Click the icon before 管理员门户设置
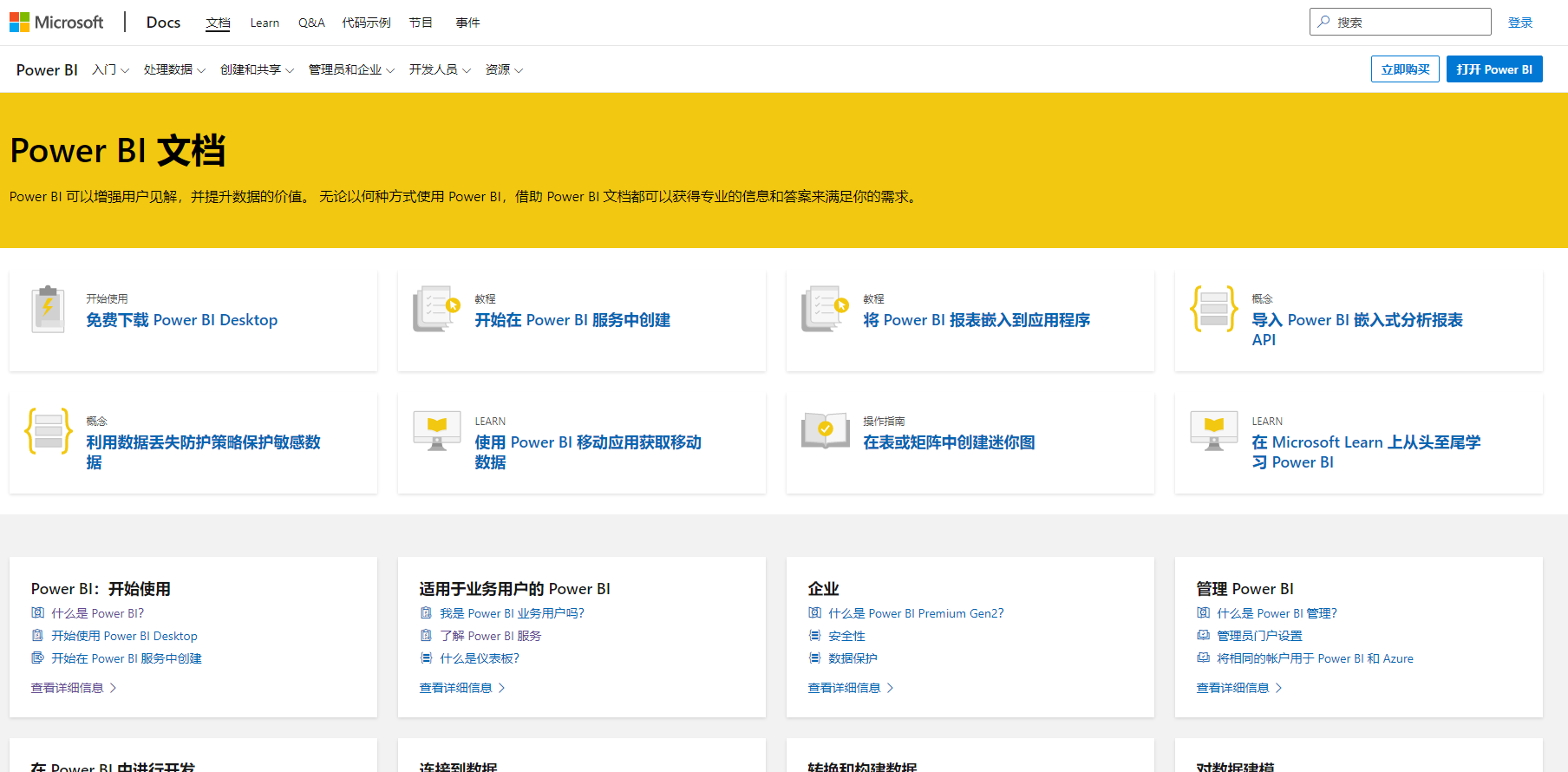The height and width of the screenshot is (772, 1568). [x=1203, y=636]
